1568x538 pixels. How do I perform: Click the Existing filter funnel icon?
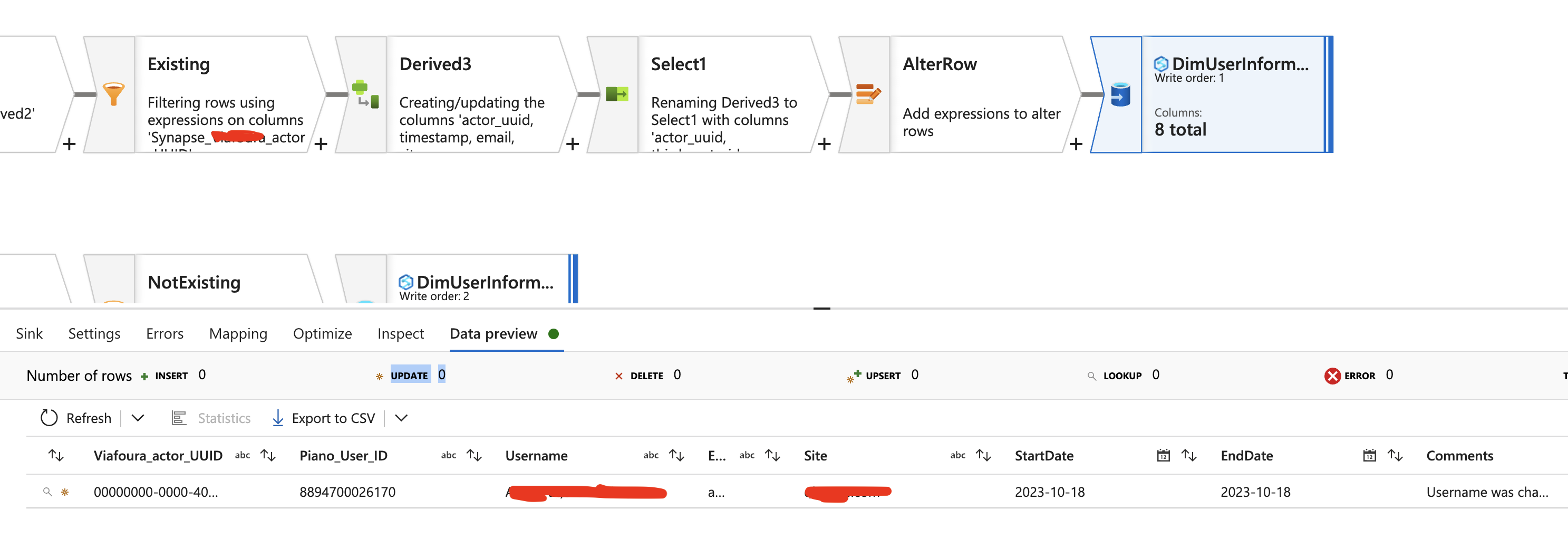[113, 94]
